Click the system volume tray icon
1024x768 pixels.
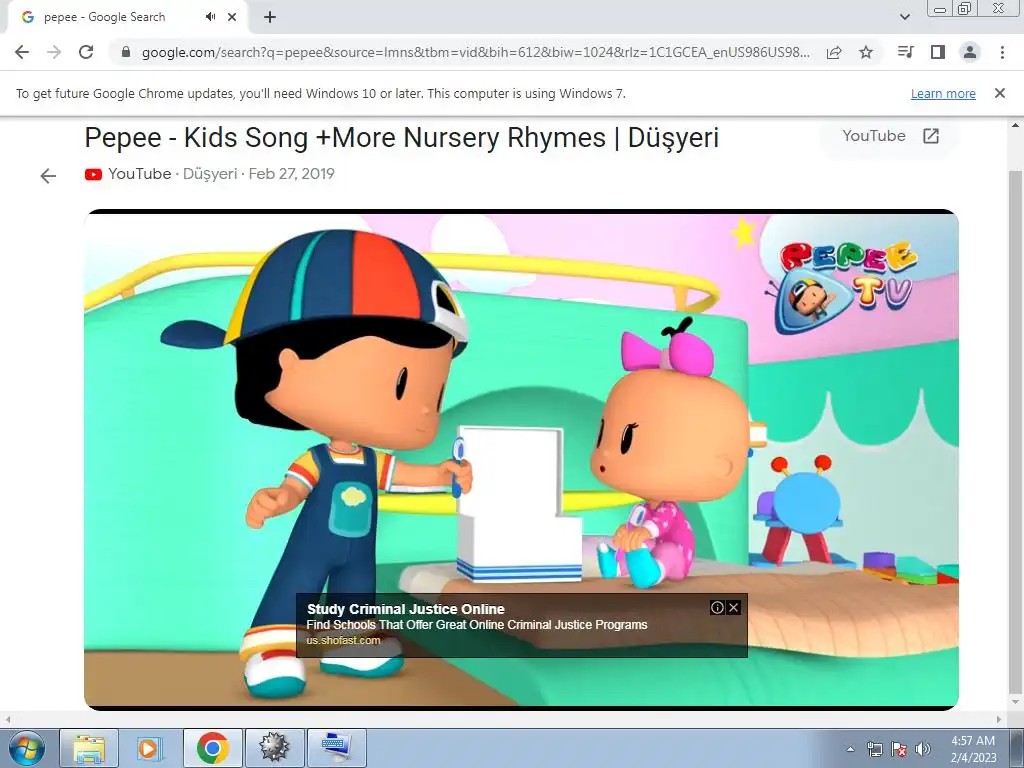click(923, 749)
